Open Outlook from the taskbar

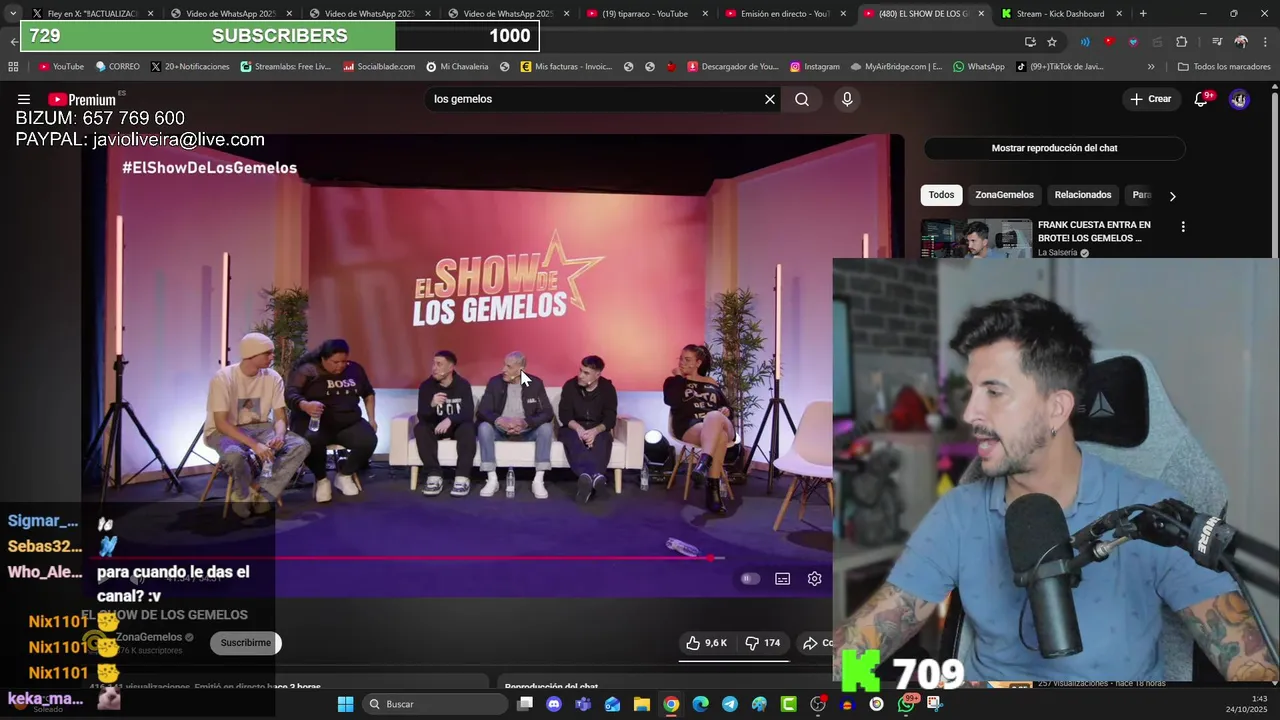click(x=612, y=704)
